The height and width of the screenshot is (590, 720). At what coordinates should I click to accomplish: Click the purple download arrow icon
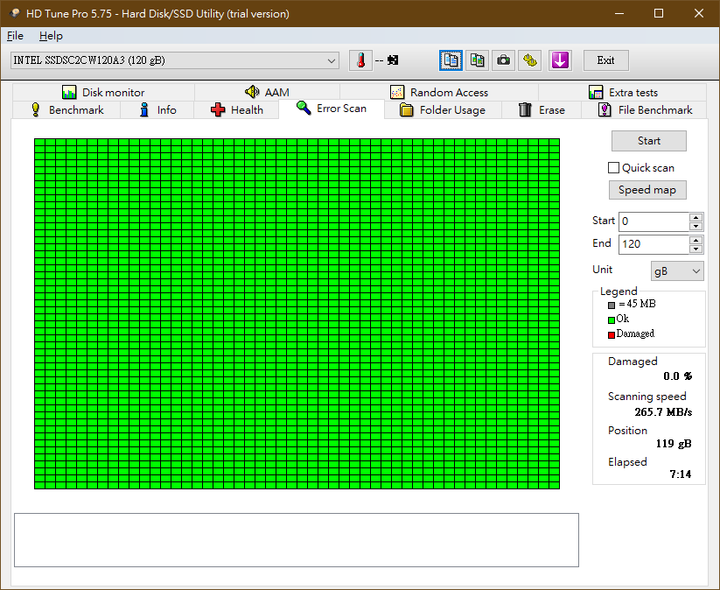pos(560,60)
